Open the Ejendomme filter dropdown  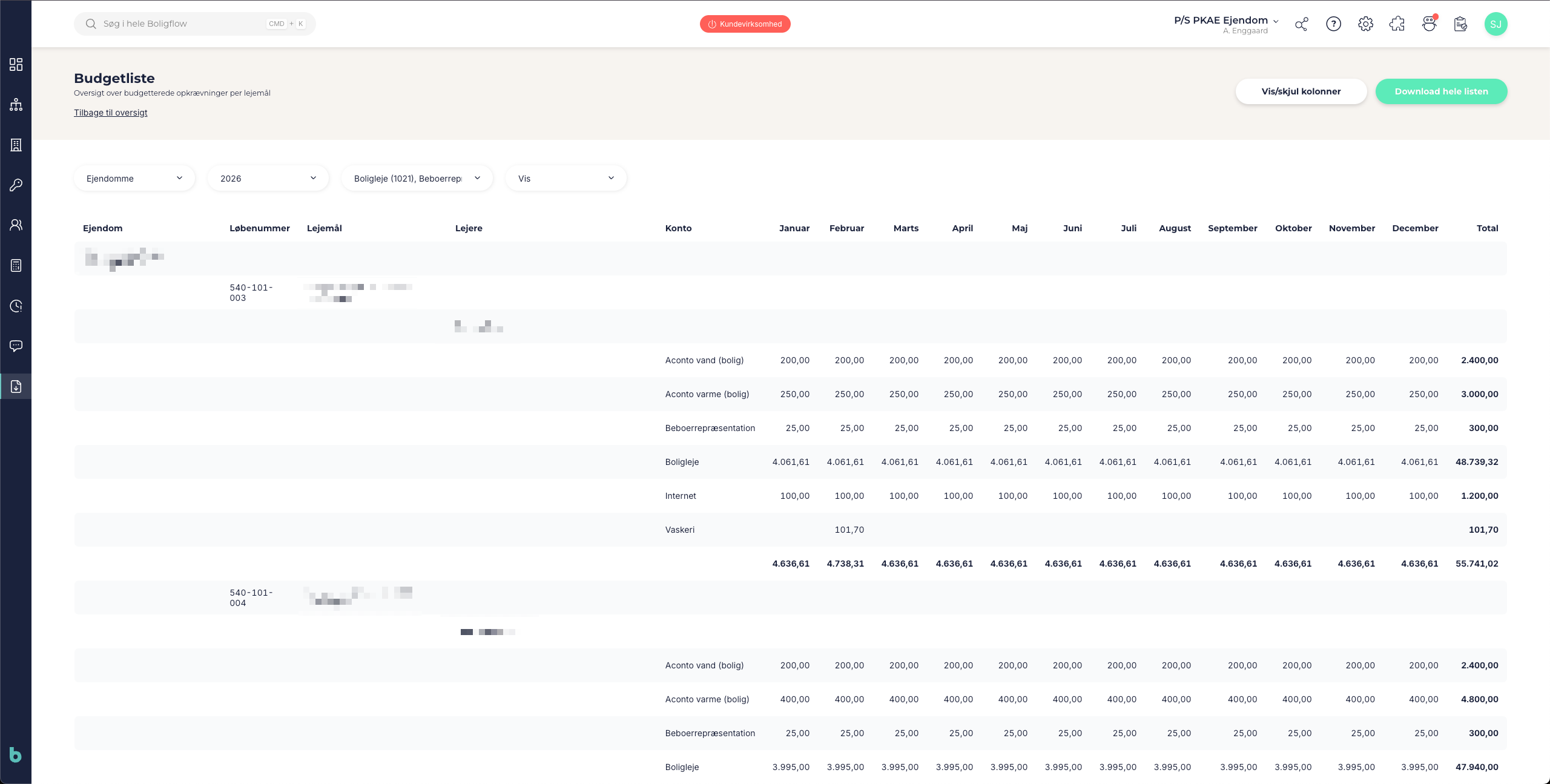click(x=134, y=179)
